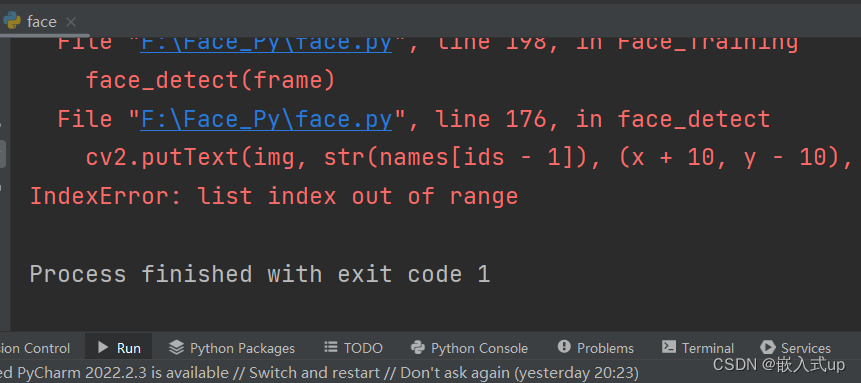861x383 pixels.
Task: Click the Run play icon
Action: click(x=103, y=347)
